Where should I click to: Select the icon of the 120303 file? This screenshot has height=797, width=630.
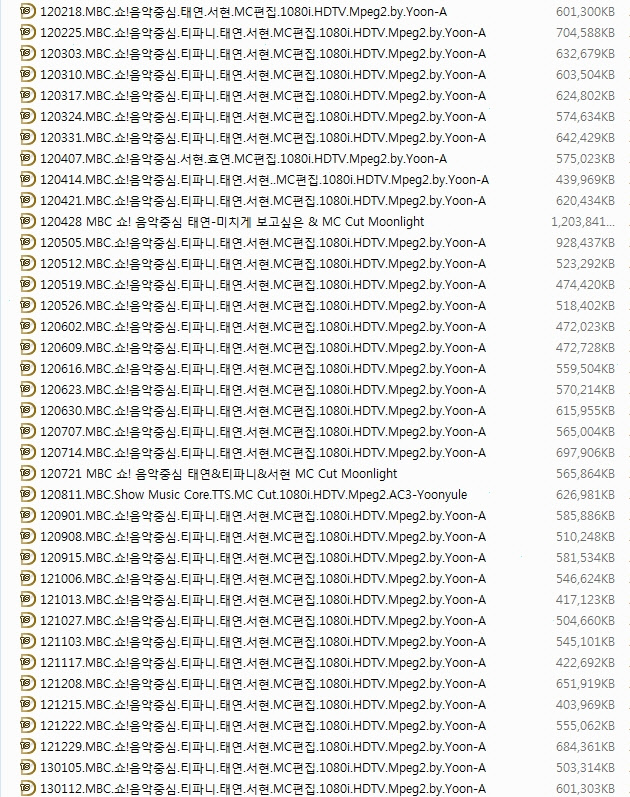coord(28,53)
